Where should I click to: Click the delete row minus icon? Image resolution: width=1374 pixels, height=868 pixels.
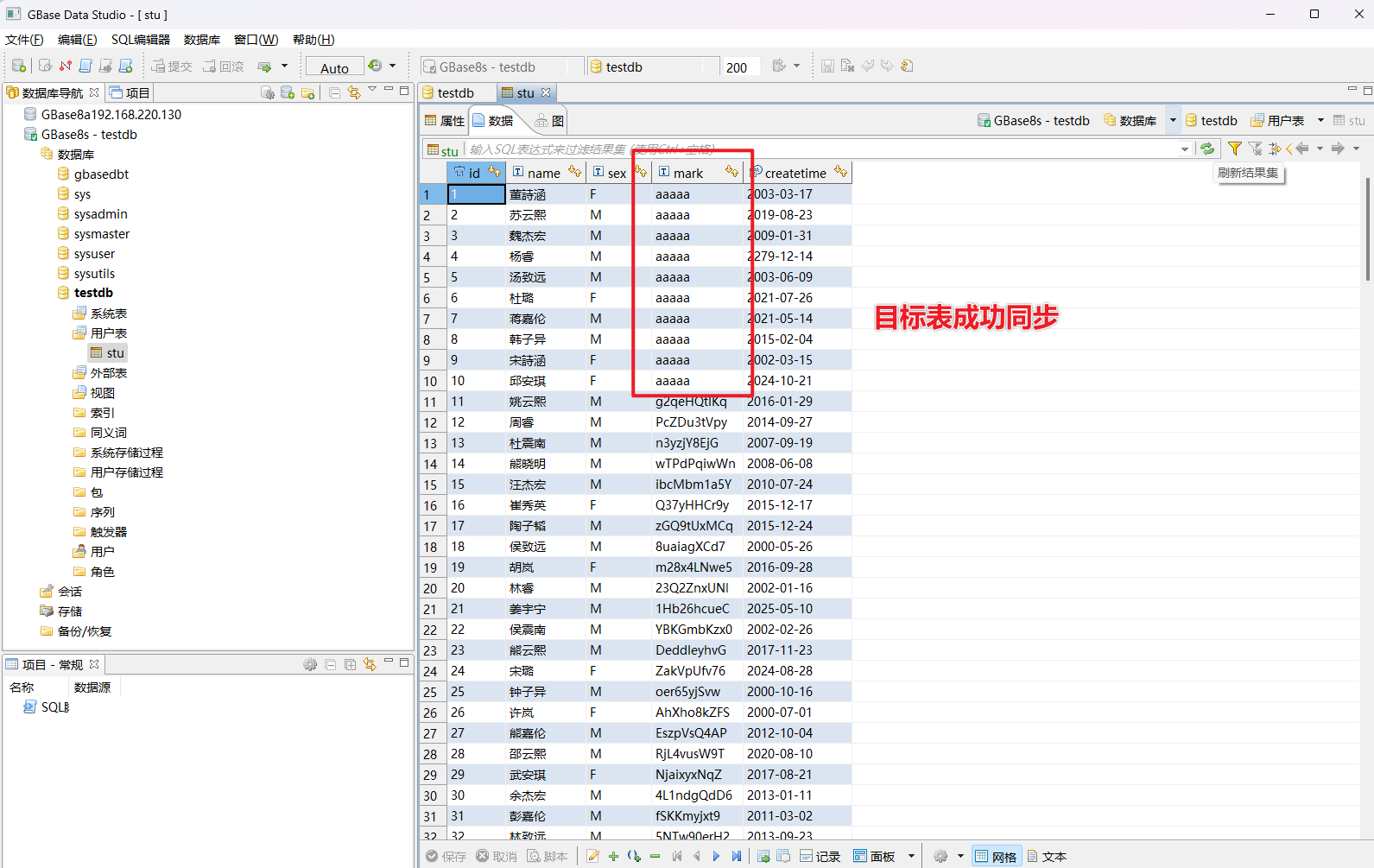click(x=655, y=856)
